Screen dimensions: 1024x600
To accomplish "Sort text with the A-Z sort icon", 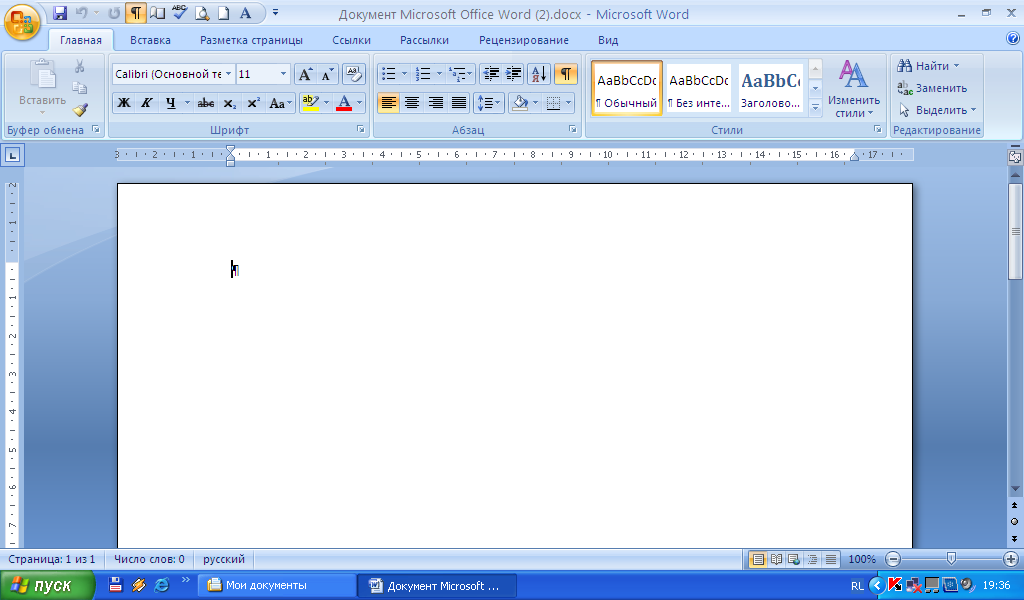I will click(x=539, y=74).
